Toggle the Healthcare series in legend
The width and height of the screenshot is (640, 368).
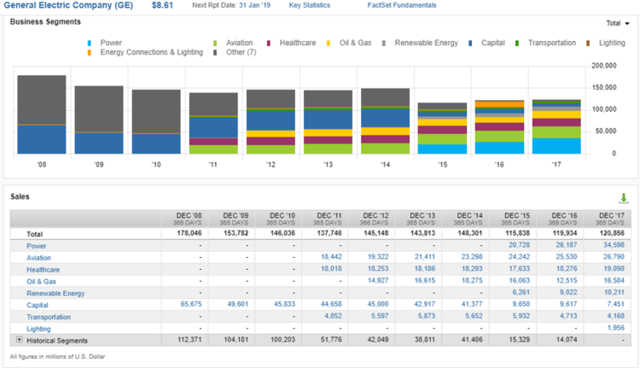click(x=269, y=43)
